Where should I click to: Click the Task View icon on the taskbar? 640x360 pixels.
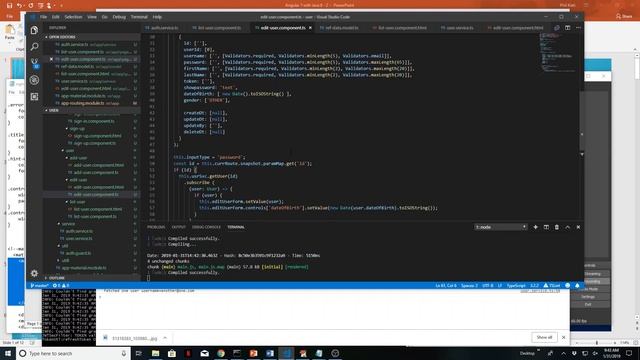[x=139, y=353]
